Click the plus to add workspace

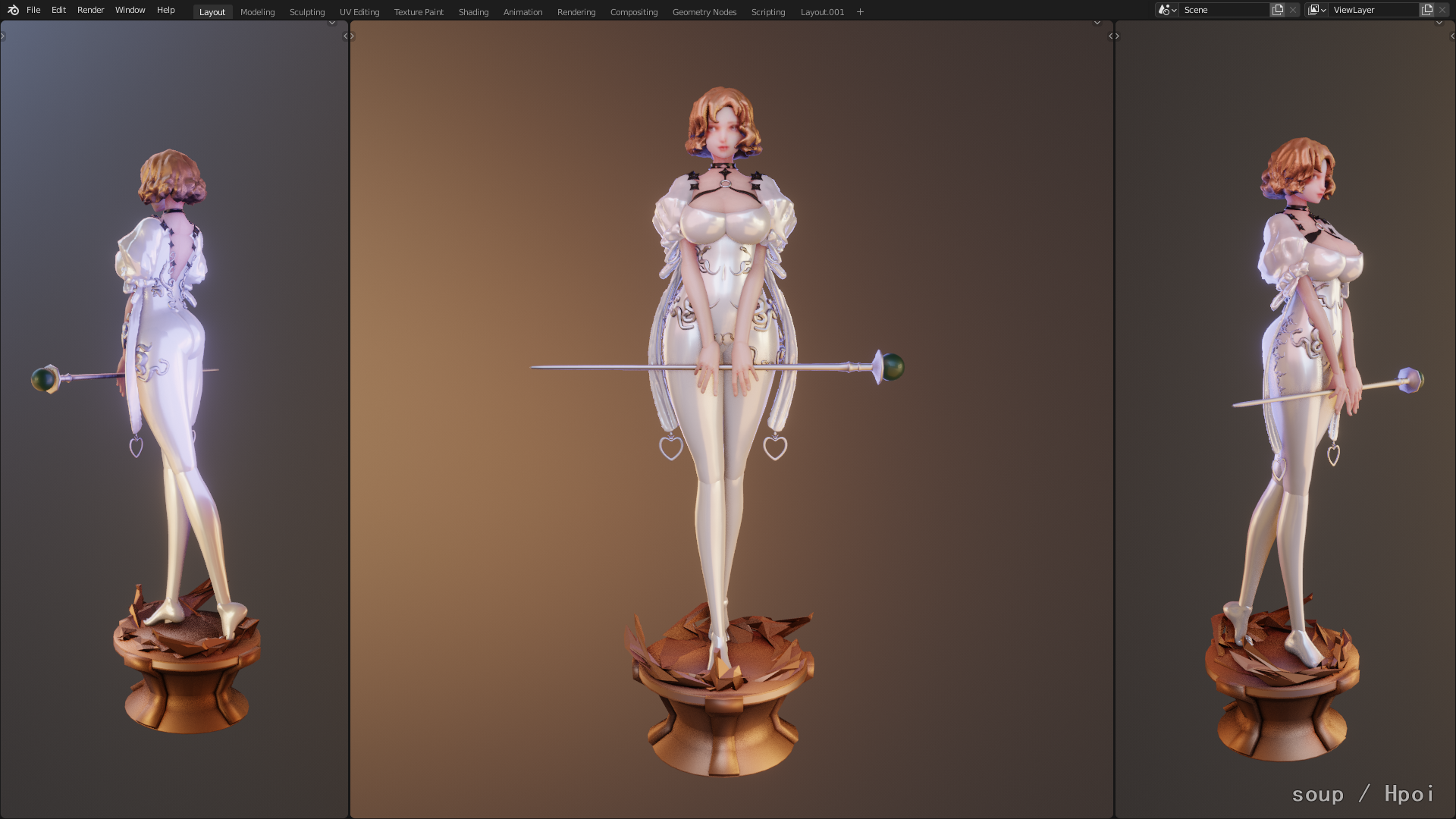(x=860, y=11)
